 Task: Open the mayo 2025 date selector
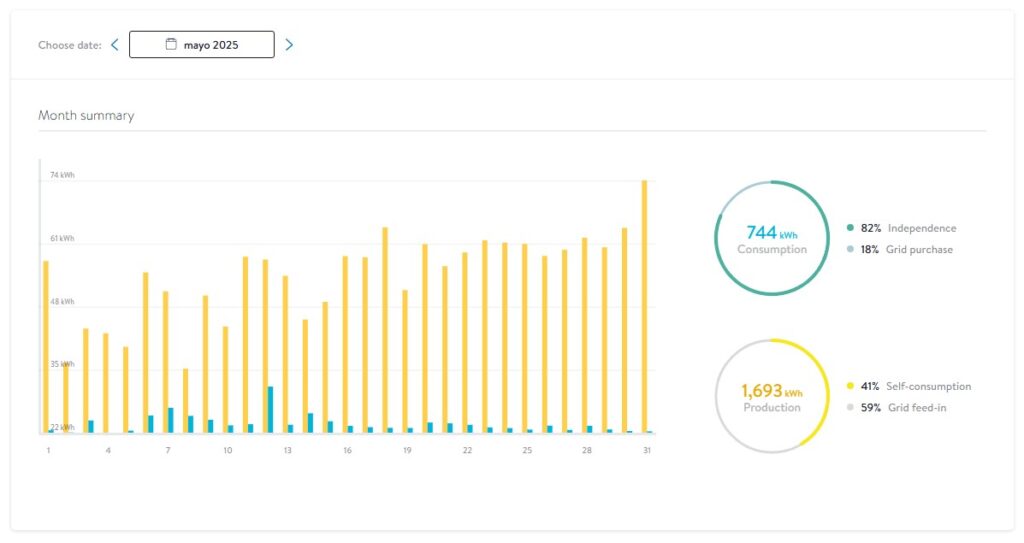pos(202,45)
